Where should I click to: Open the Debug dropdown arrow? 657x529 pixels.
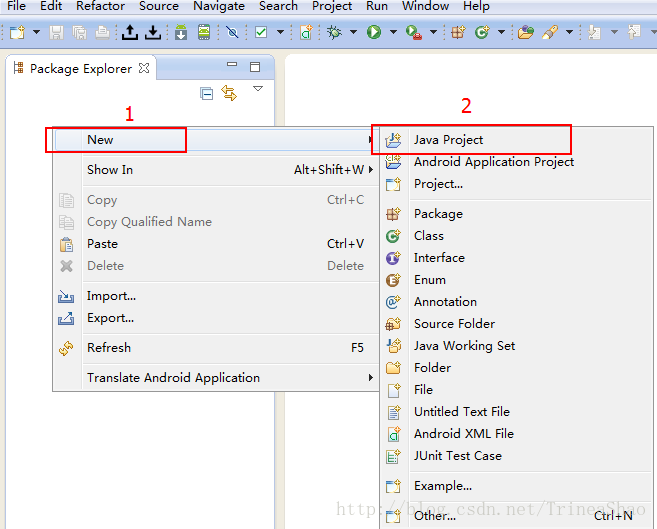(x=353, y=32)
